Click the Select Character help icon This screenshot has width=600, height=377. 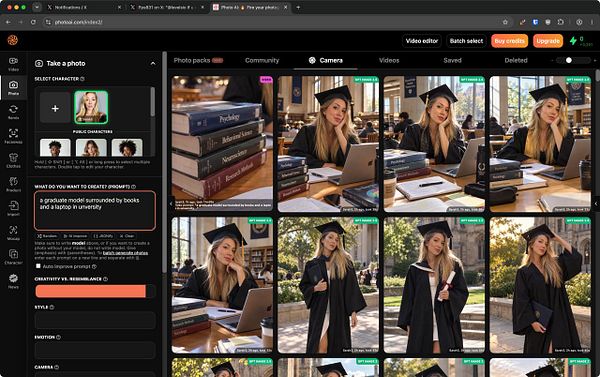point(82,79)
